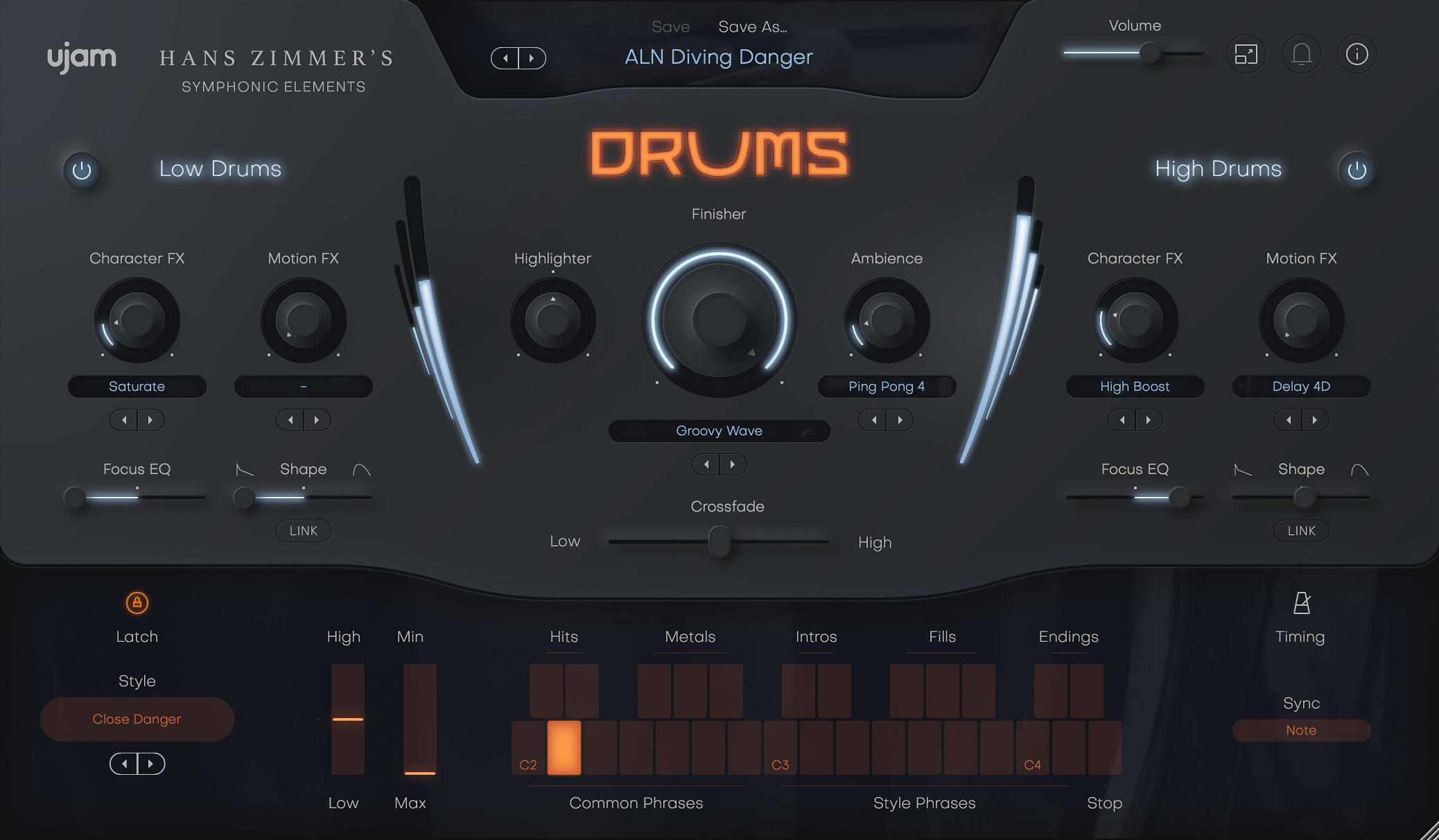Step to next Close Danger style

click(151, 764)
